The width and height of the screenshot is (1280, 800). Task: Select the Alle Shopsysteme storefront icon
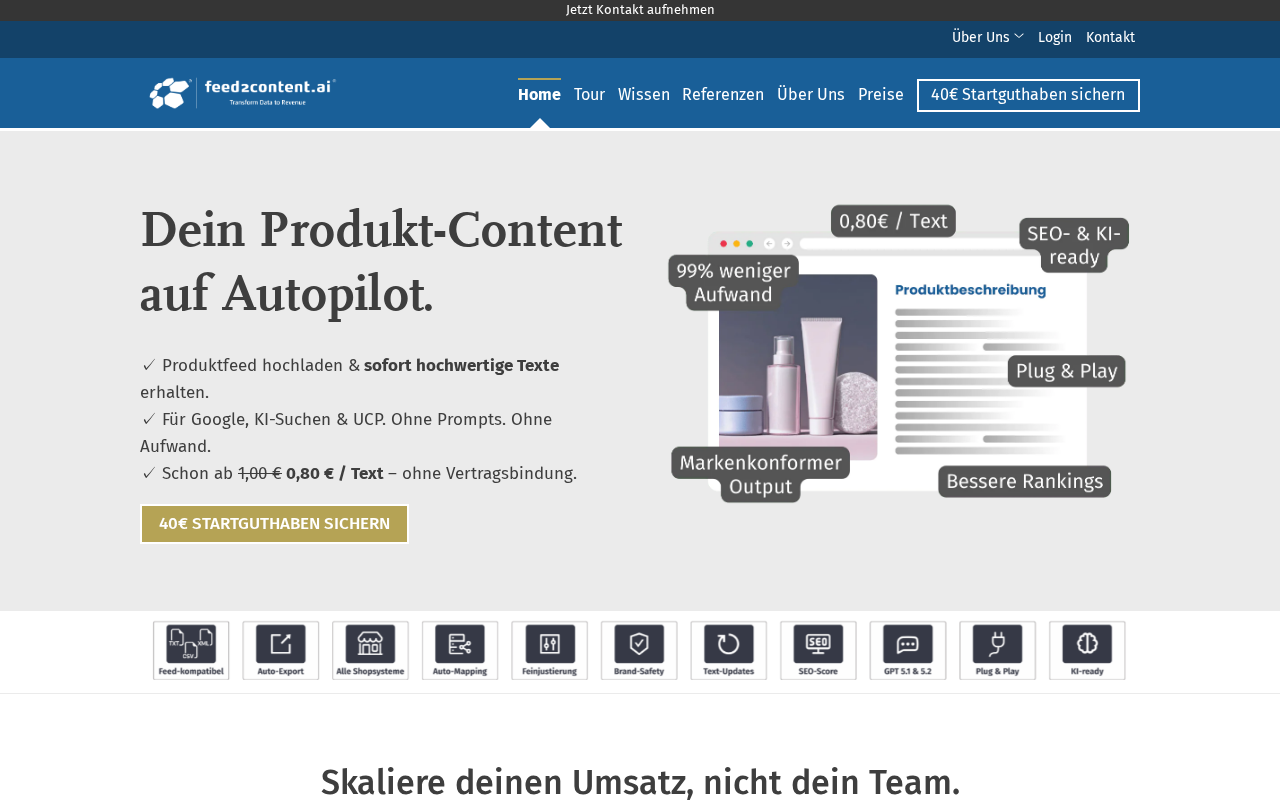[370, 650]
